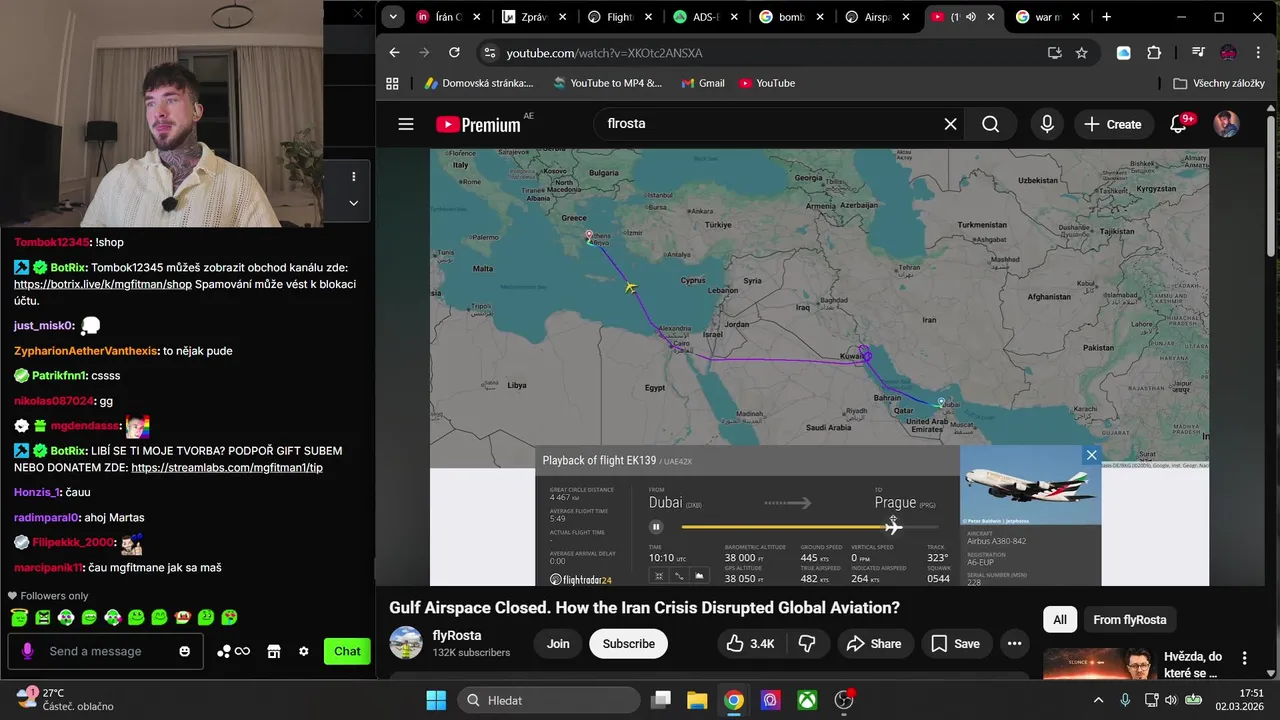This screenshot has width=1280, height=720.
Task: Close the flight playback panel X
Action: coord(1091,455)
